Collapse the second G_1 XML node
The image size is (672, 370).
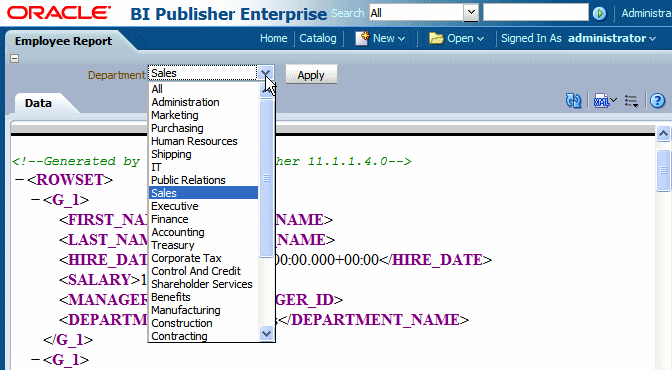(36, 360)
